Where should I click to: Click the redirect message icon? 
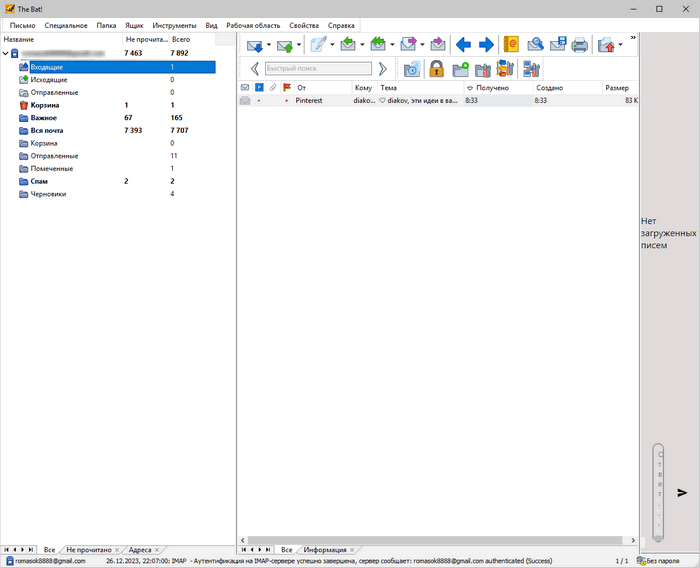[x=438, y=45]
